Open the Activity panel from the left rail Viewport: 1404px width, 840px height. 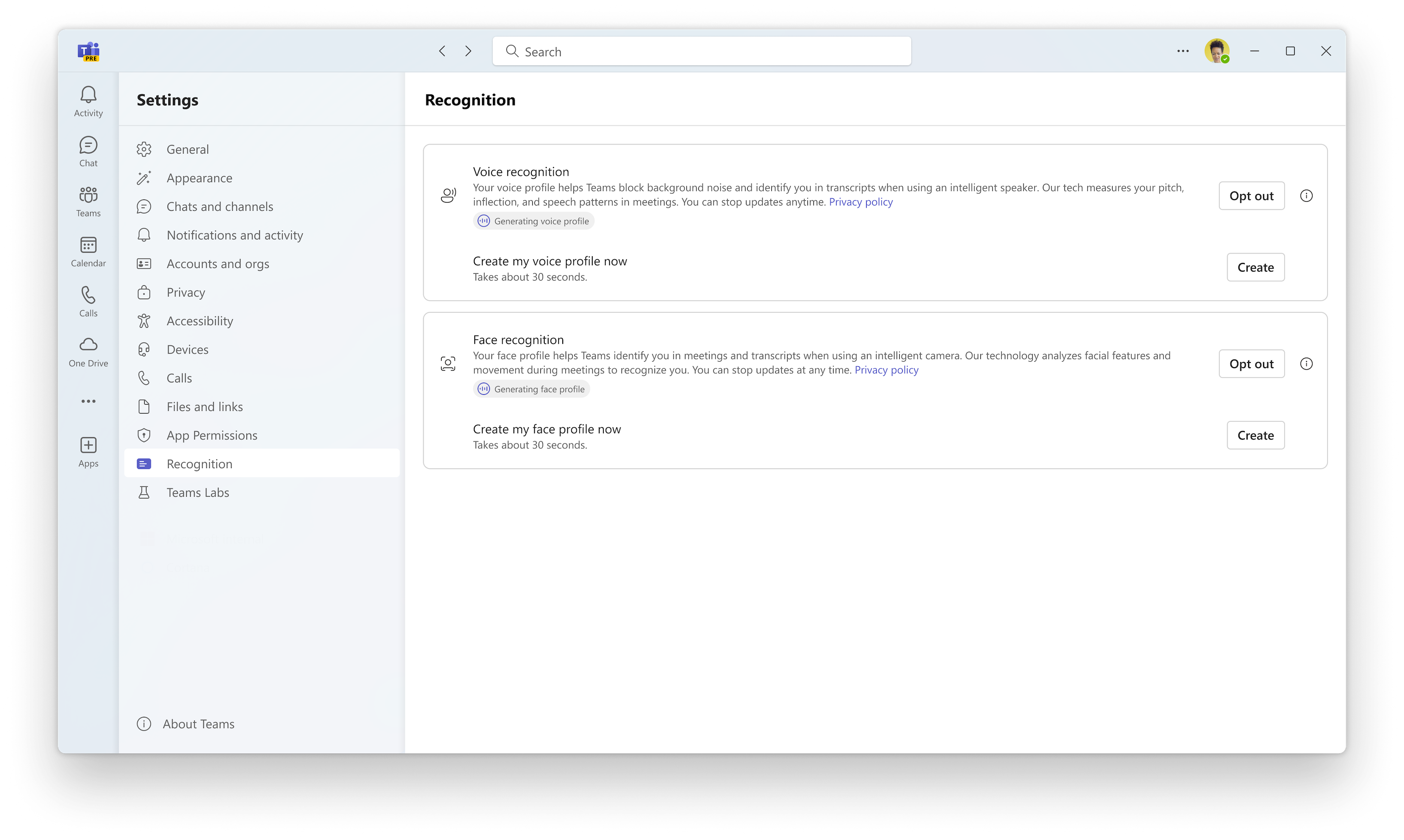88,101
